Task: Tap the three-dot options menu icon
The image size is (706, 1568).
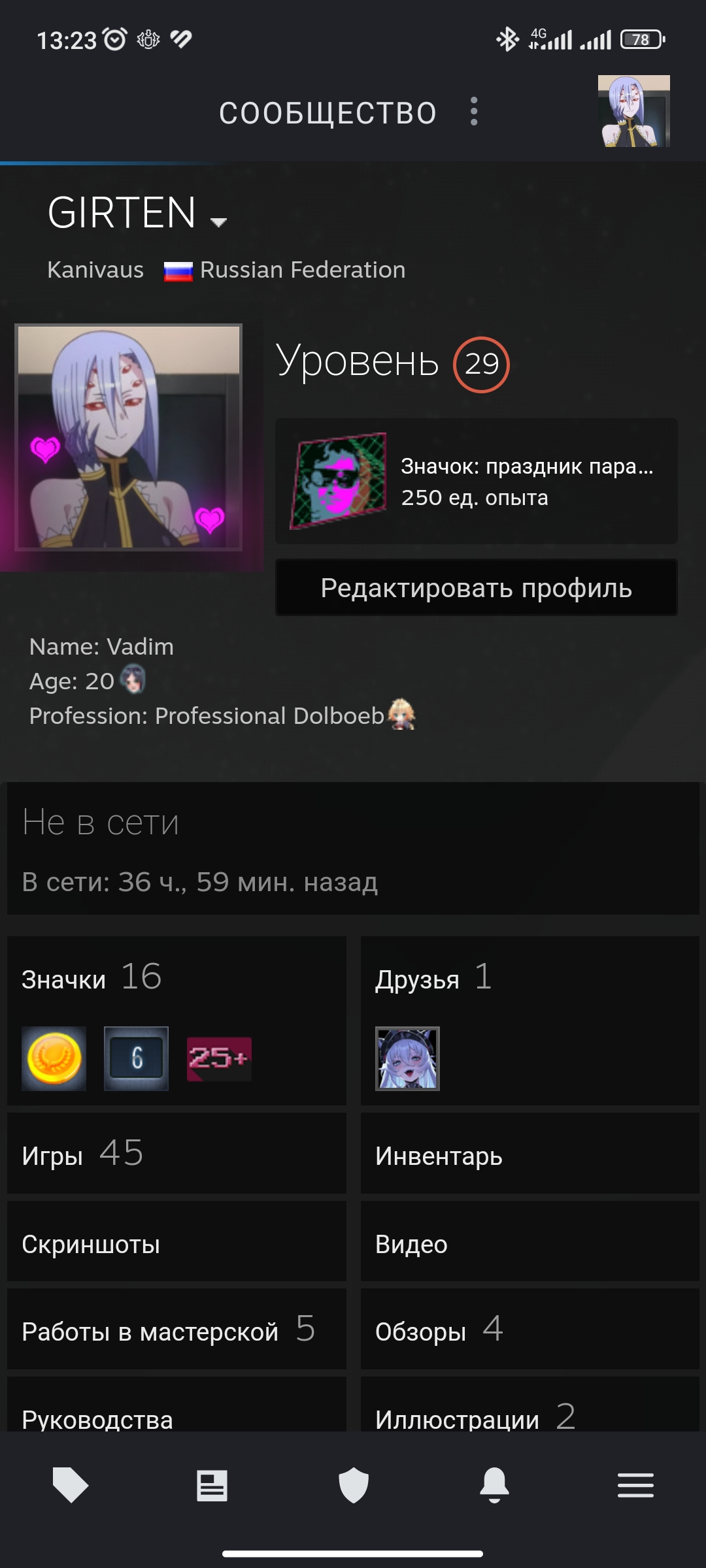Action: click(474, 112)
